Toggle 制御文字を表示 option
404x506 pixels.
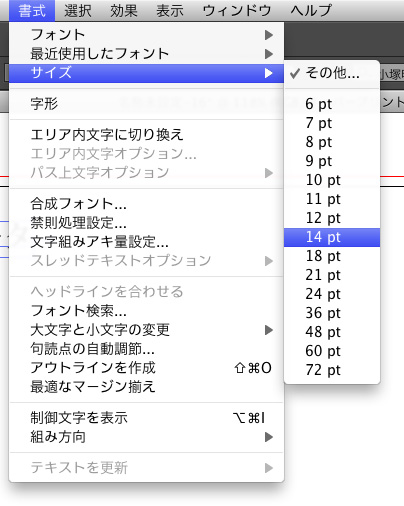point(146,418)
